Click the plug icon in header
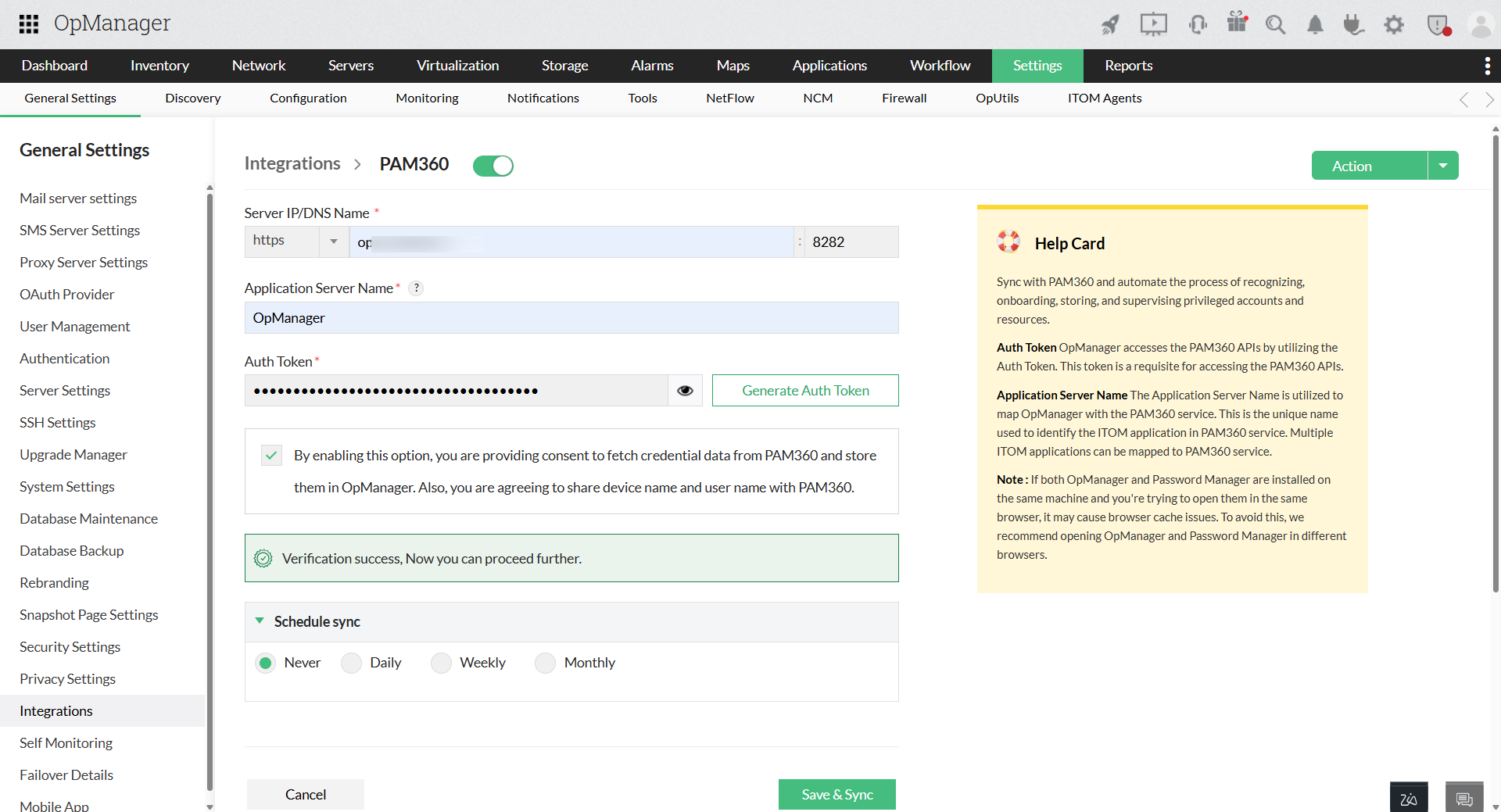 pos(1354,25)
